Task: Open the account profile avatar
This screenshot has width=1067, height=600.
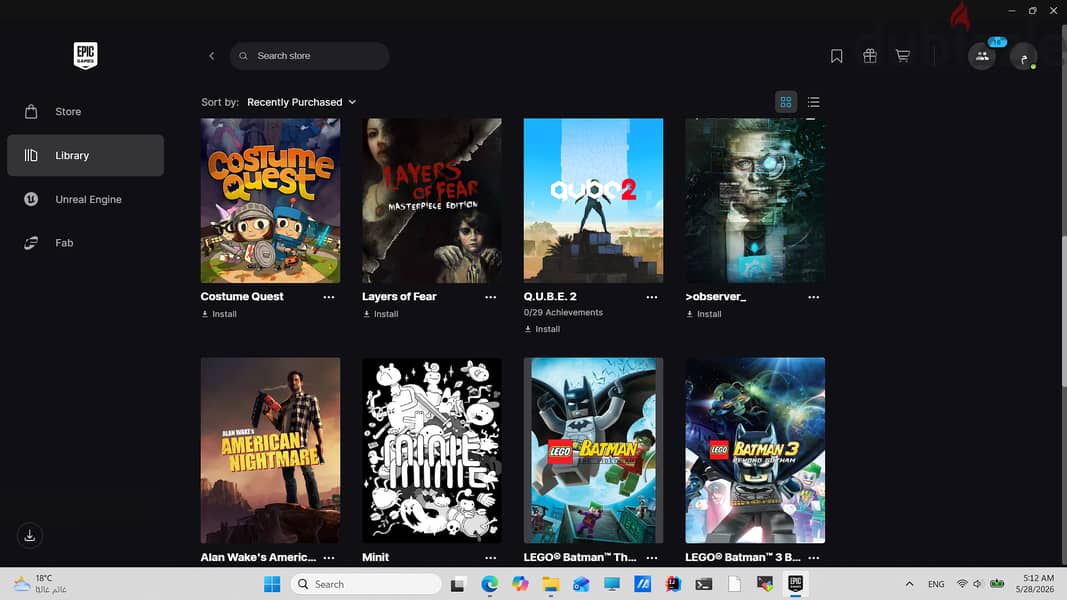Action: coord(1023,57)
